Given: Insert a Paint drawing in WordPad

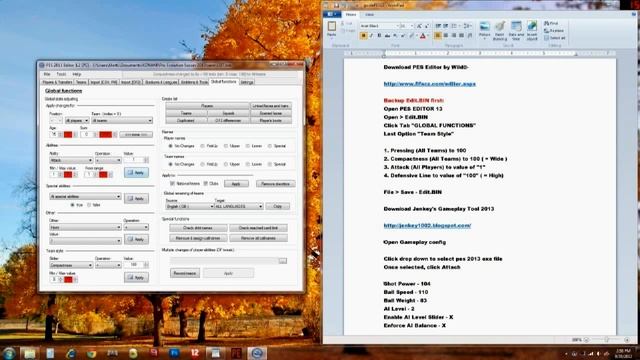Looking at the screenshot, I should pyautogui.click(x=500, y=30).
